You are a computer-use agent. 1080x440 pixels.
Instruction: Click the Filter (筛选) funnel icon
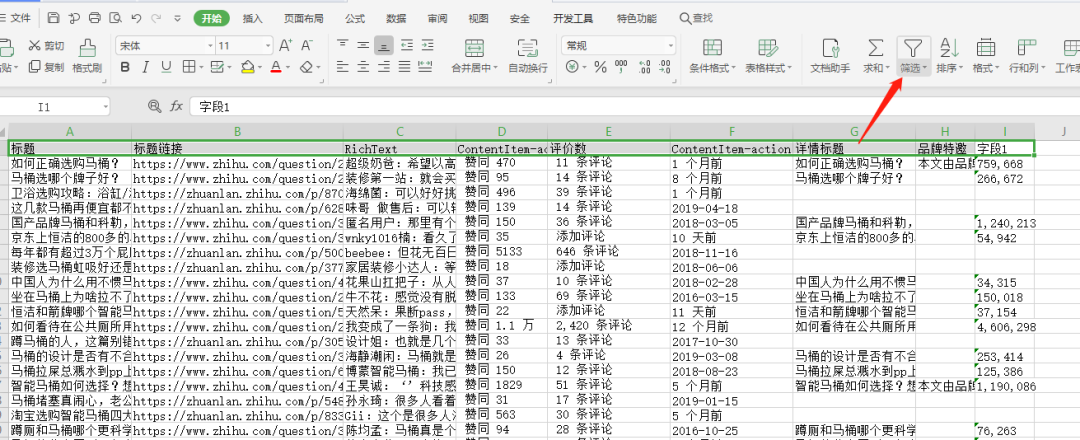click(913, 48)
